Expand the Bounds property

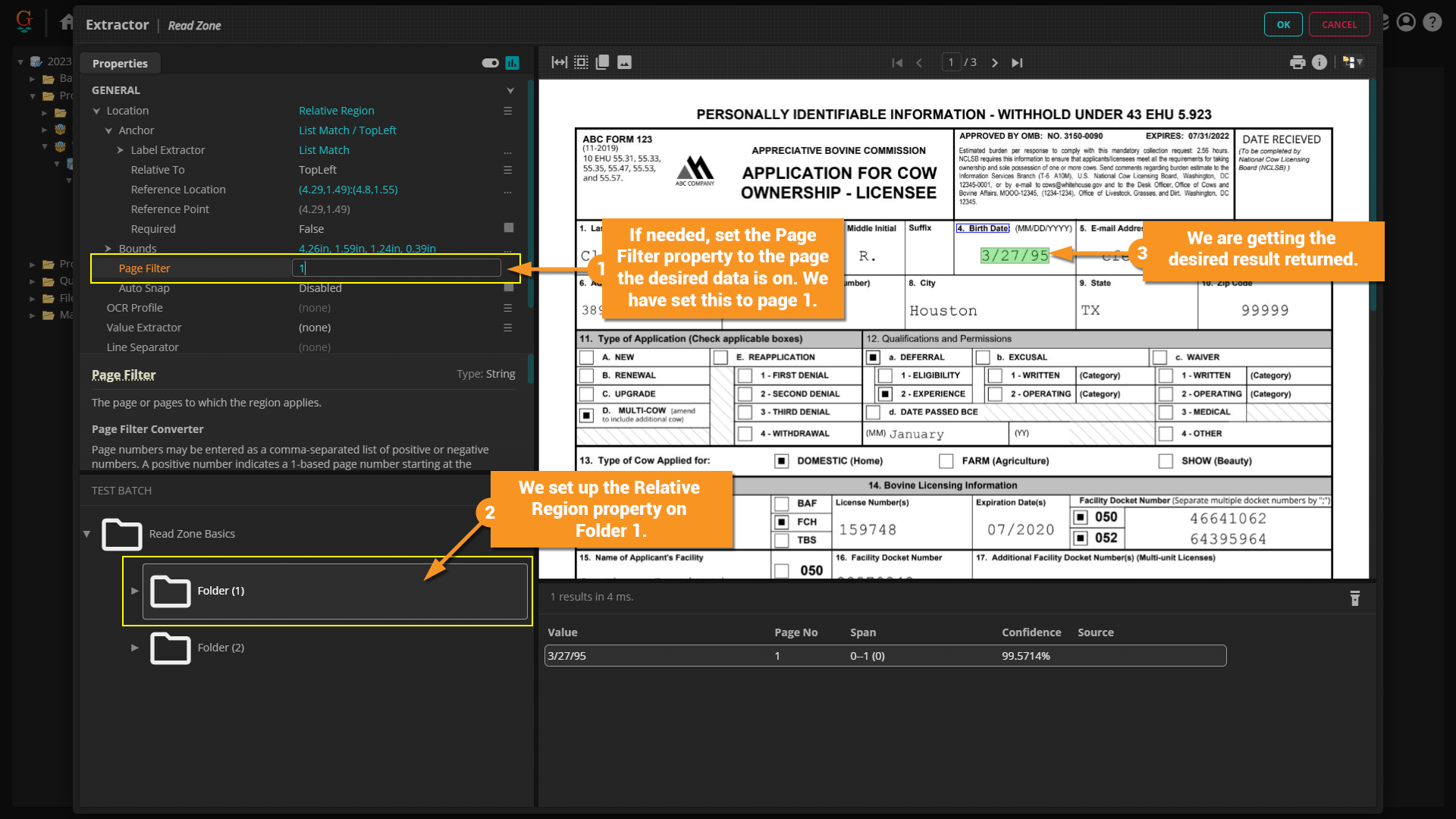(108, 249)
